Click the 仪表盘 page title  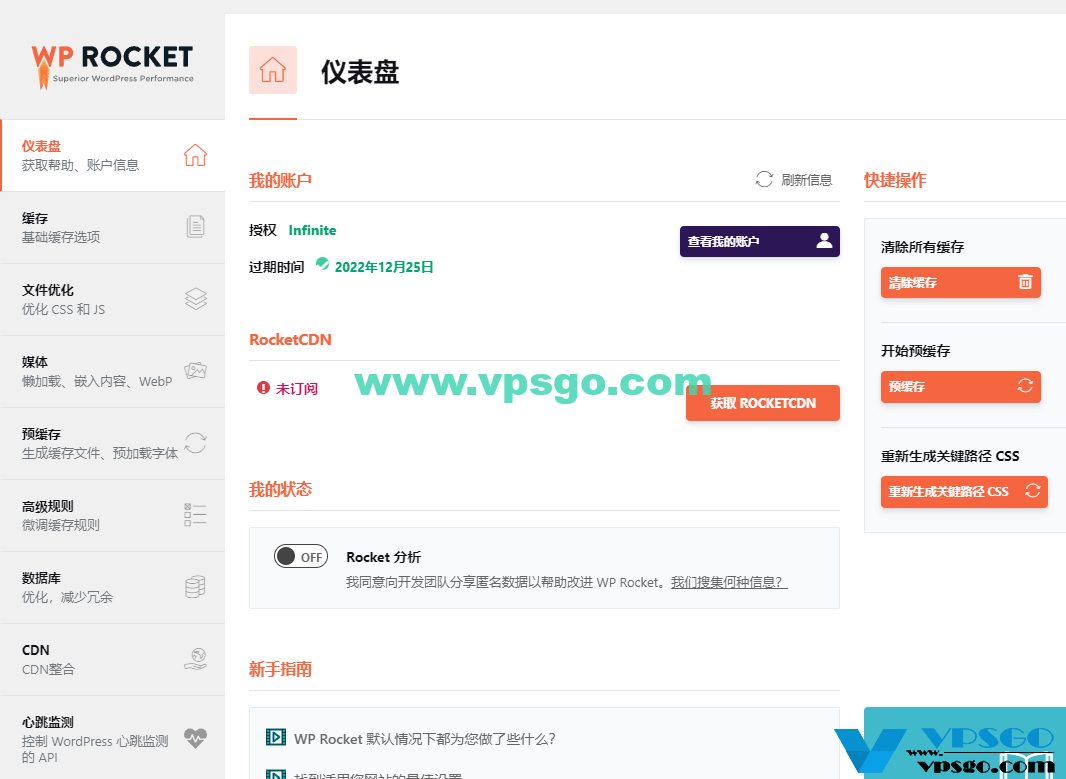(360, 71)
